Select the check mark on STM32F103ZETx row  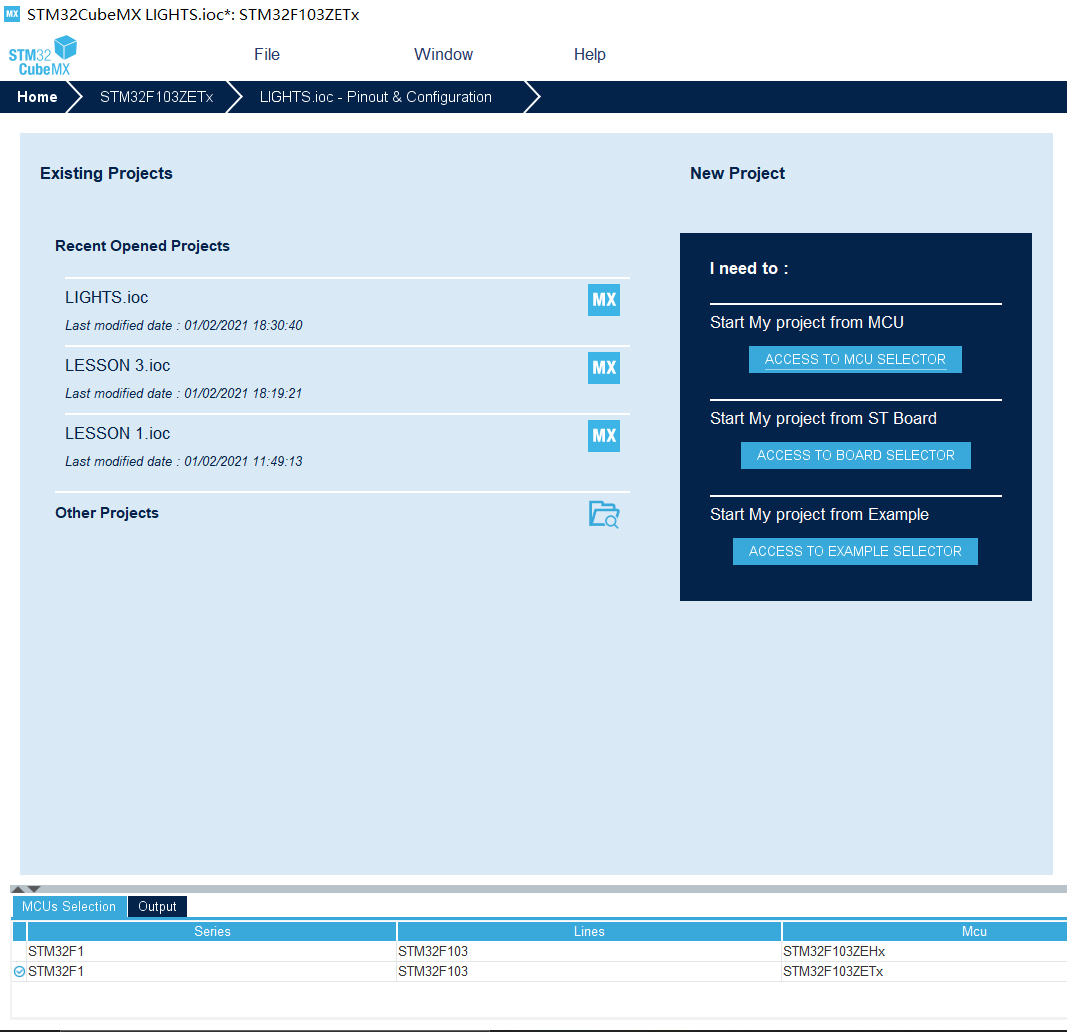19,971
